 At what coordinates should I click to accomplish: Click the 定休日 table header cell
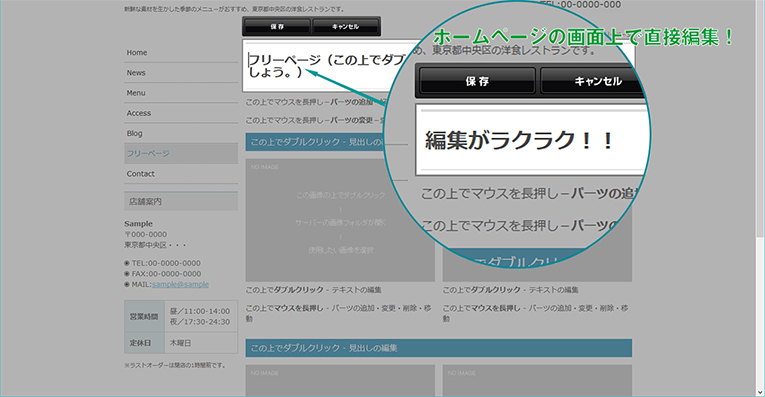pos(144,343)
